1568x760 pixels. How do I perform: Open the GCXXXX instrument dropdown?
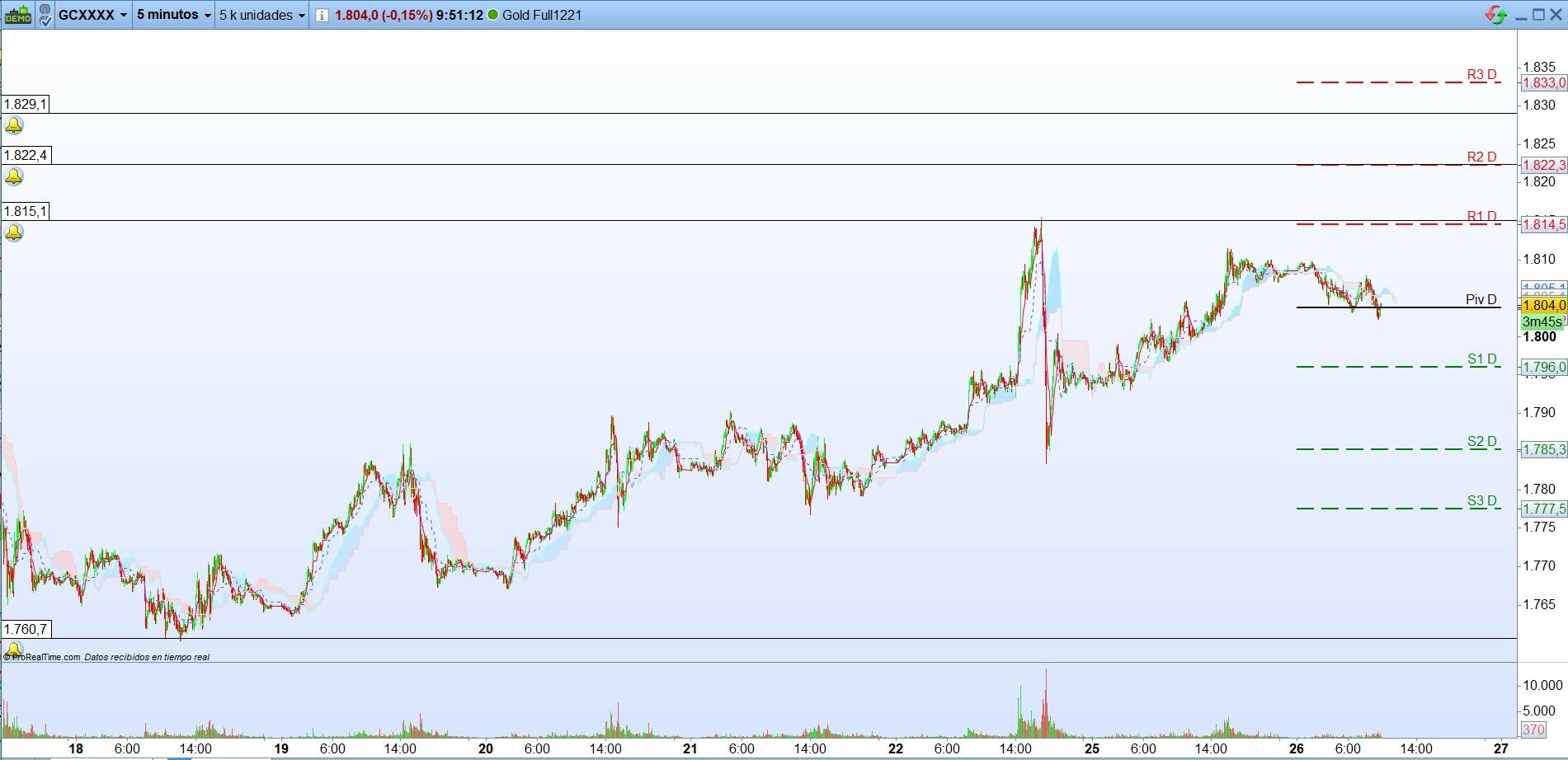[92, 15]
